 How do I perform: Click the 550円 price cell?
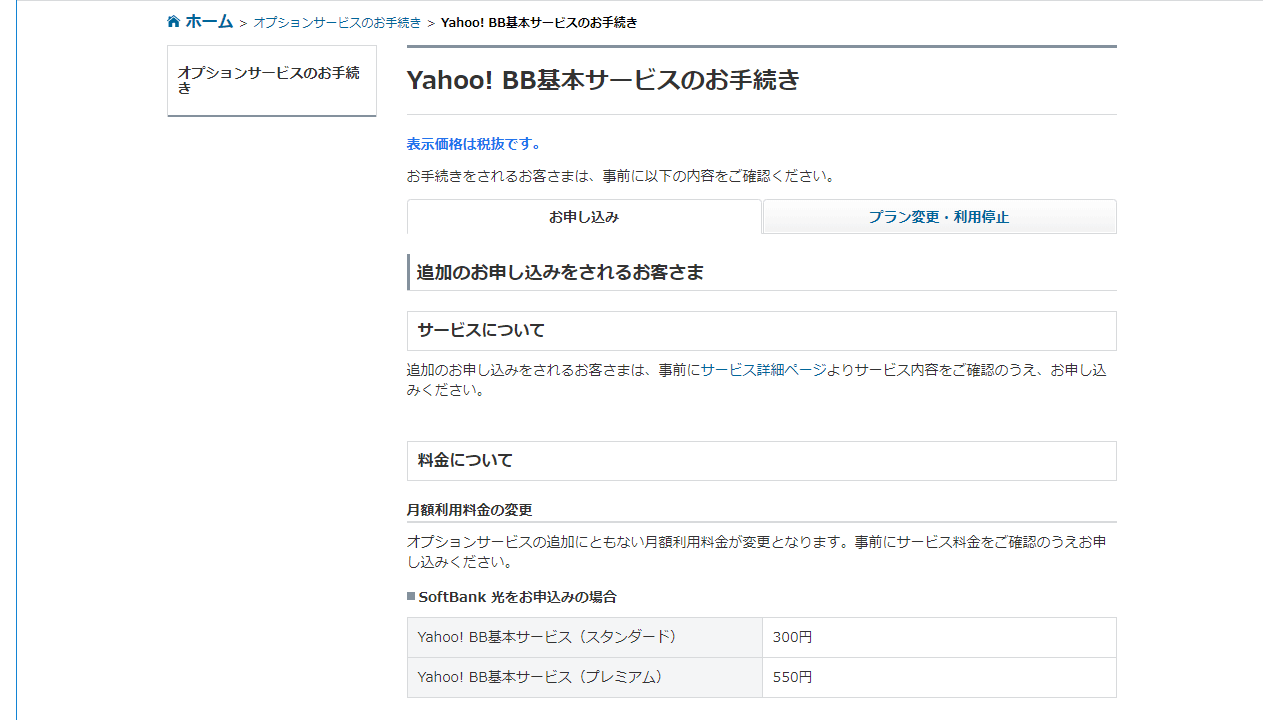pos(939,677)
